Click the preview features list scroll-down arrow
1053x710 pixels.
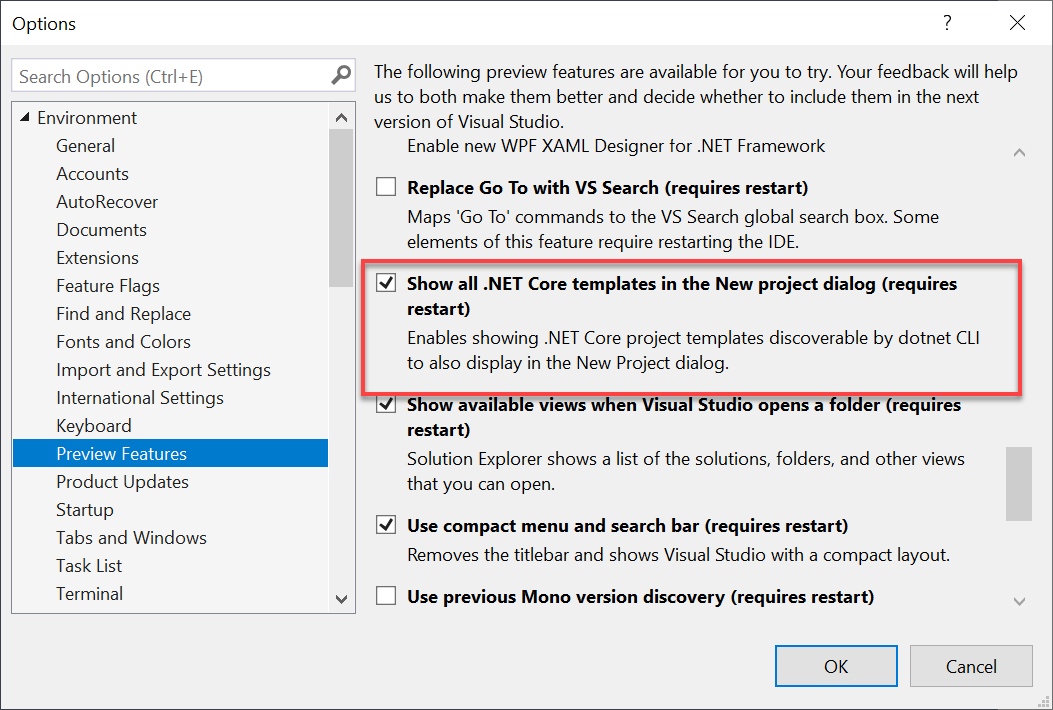click(x=1019, y=601)
